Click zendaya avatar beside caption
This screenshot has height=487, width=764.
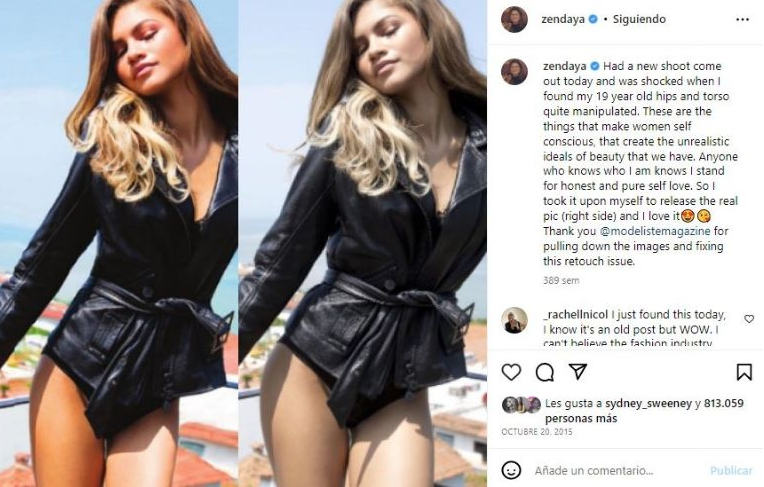pyautogui.click(x=515, y=72)
